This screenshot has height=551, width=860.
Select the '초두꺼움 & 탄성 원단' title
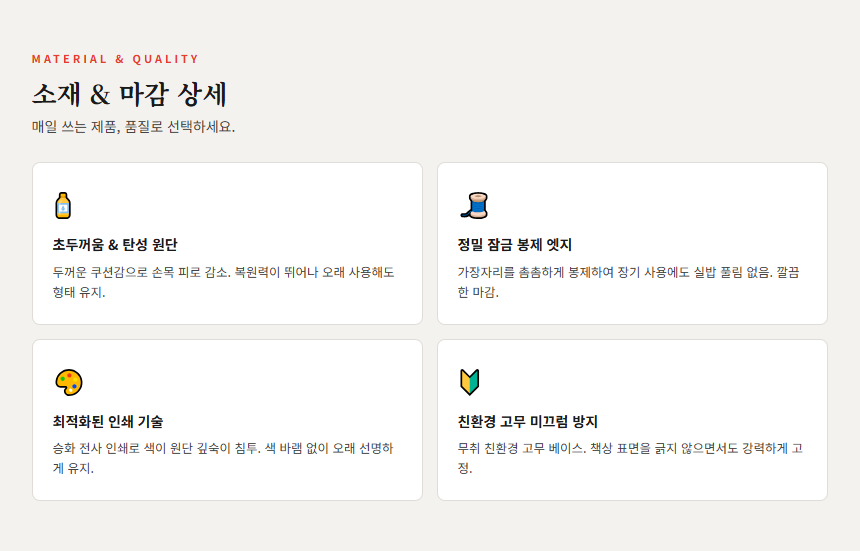point(115,245)
